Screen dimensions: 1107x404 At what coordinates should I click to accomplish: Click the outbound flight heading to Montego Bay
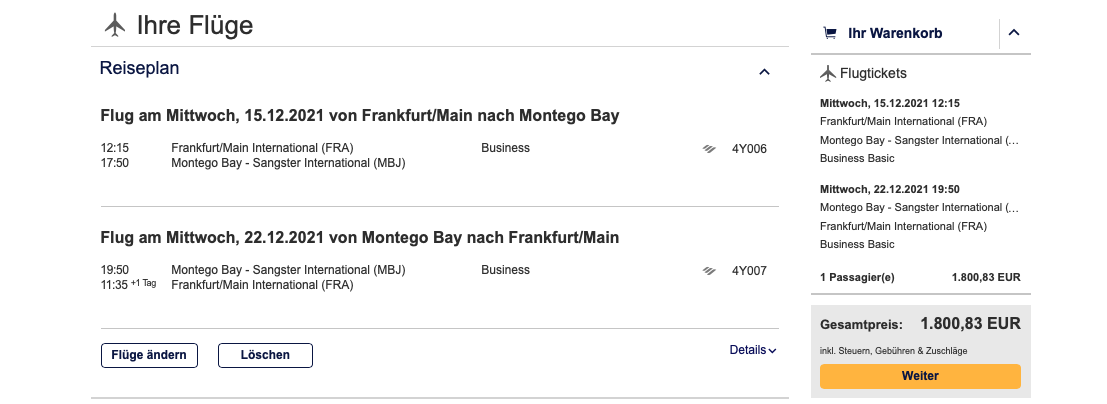(360, 116)
